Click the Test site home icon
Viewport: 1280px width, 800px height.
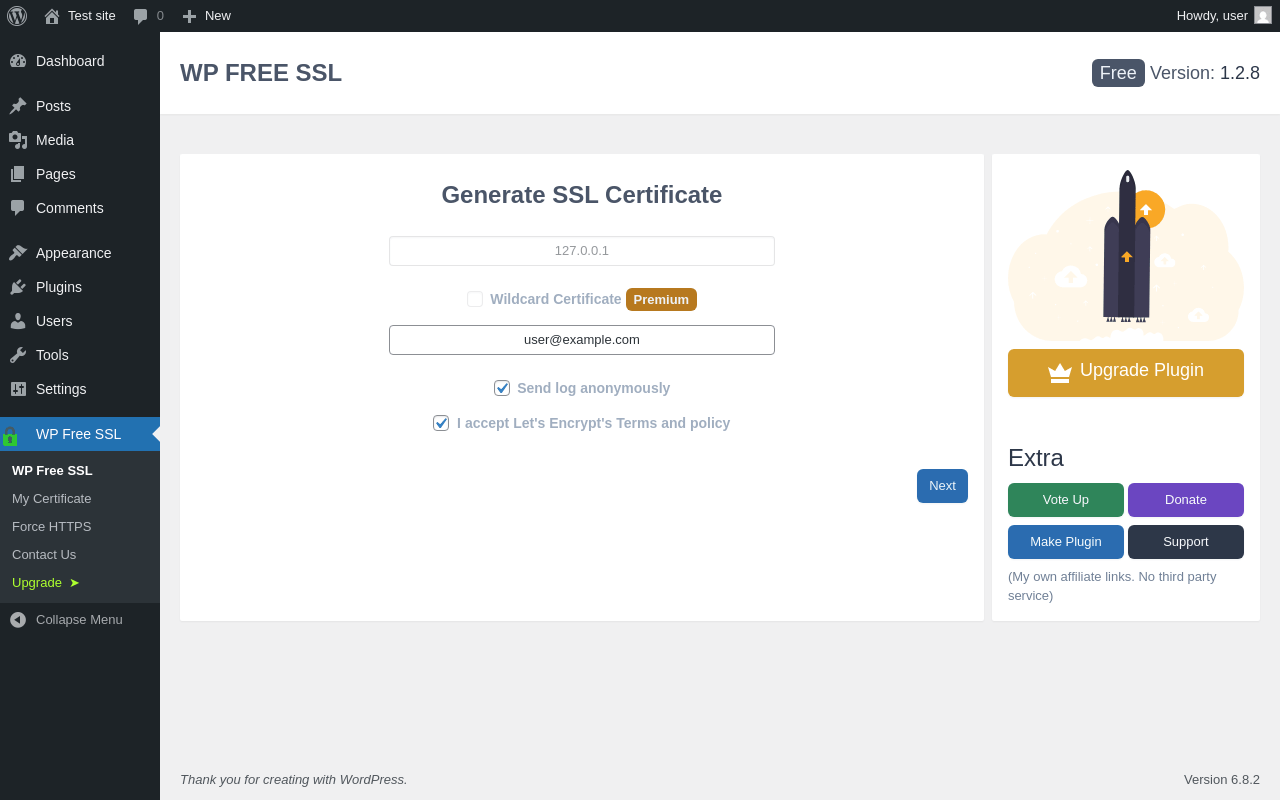coord(52,16)
